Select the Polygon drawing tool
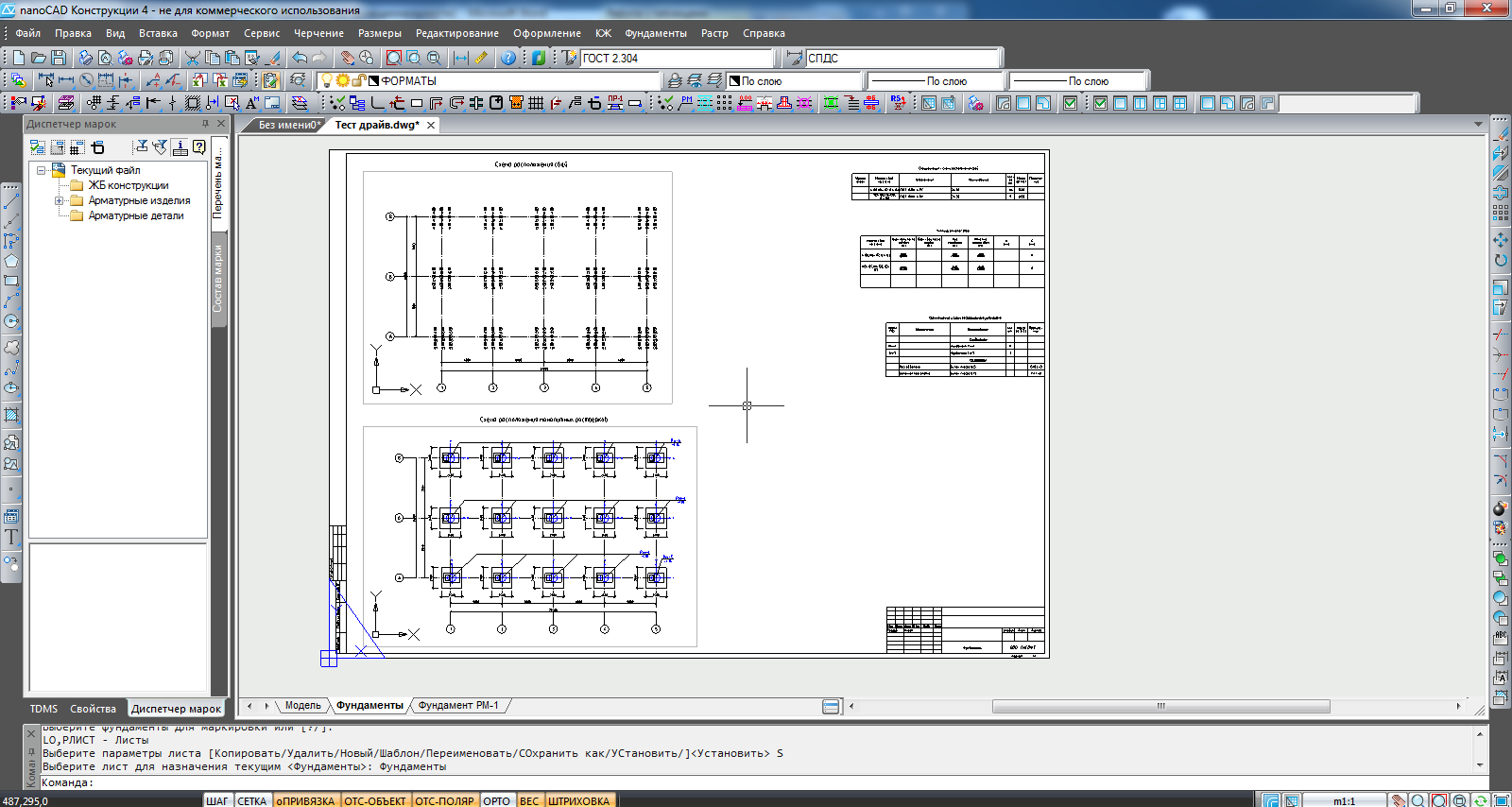The height and width of the screenshot is (807, 1512). (11, 261)
